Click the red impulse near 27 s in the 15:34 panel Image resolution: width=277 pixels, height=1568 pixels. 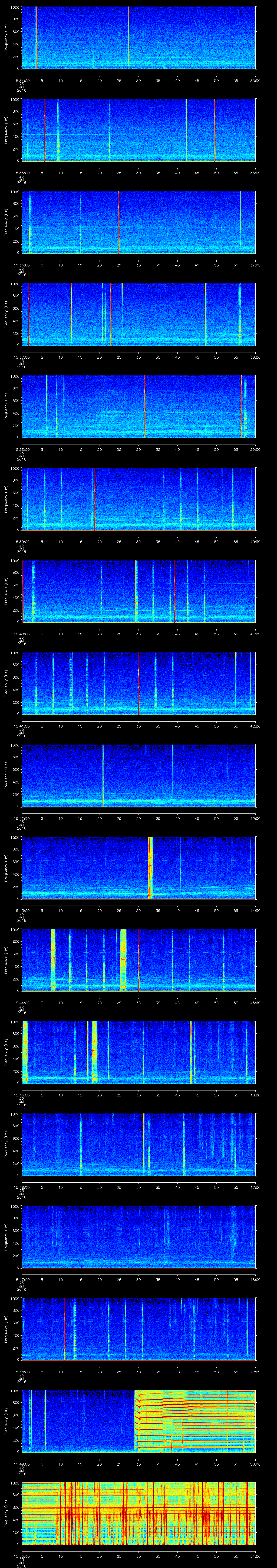[x=128, y=35]
